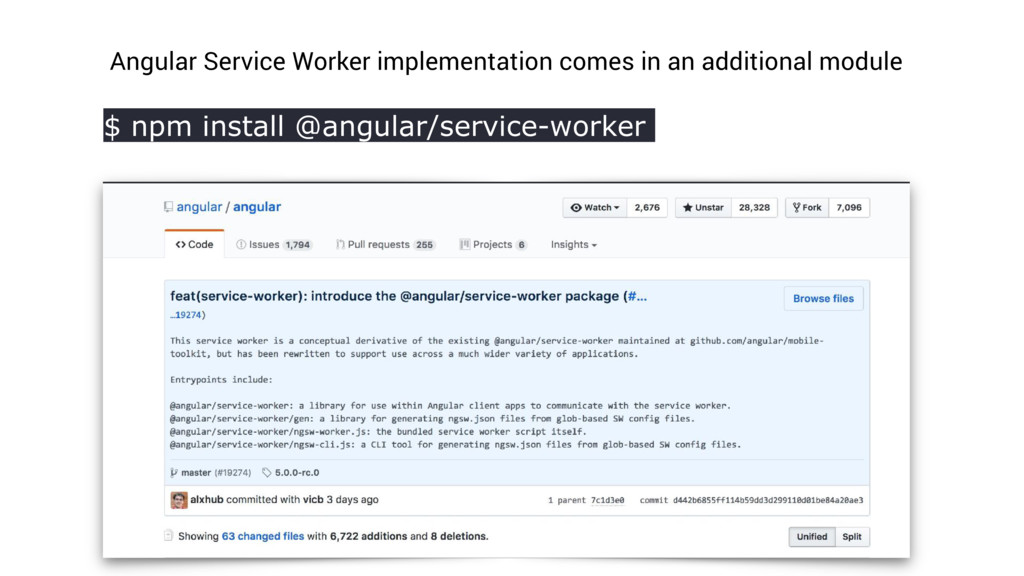This screenshot has height=576, width=1024.
Task: Click the tag icon before 5.0.0-rc.0
Action: click(266, 472)
